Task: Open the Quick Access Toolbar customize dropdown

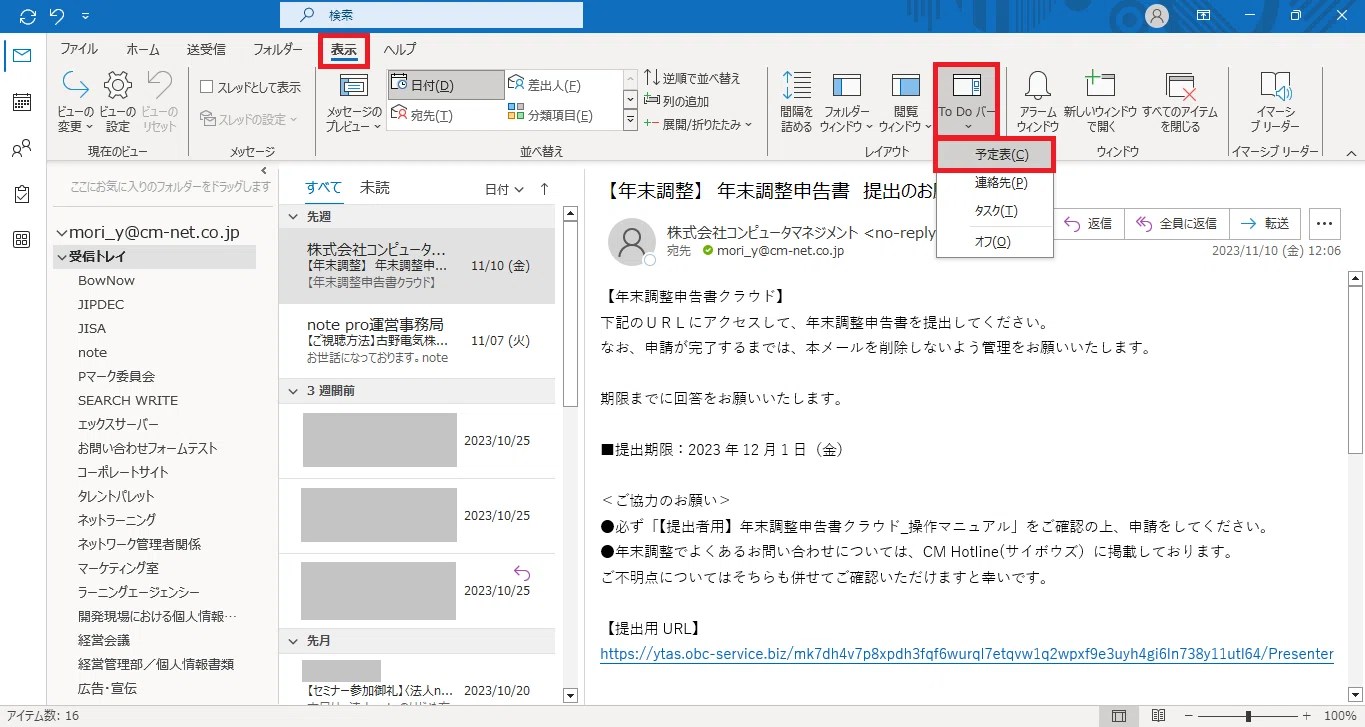Action: (x=85, y=16)
